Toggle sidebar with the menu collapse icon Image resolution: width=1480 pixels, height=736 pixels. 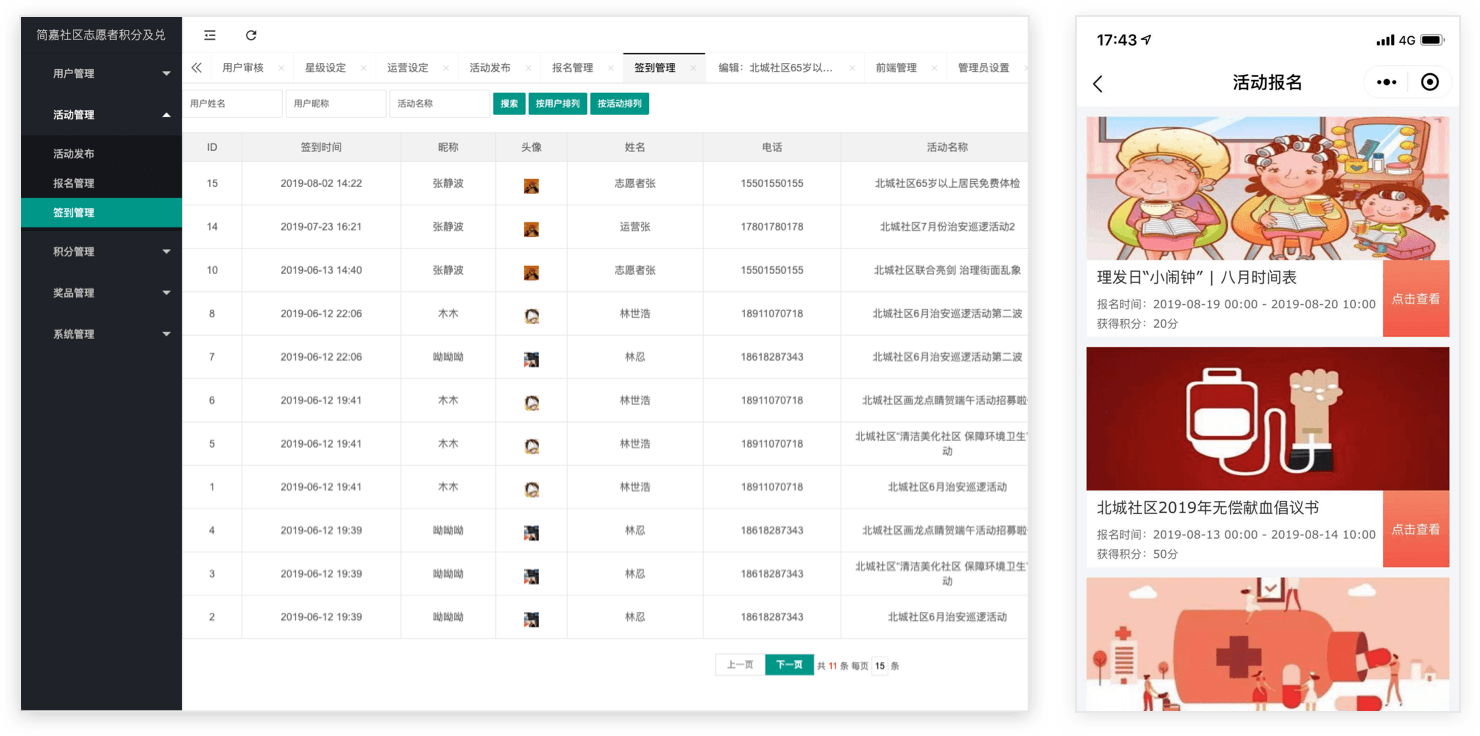point(210,35)
